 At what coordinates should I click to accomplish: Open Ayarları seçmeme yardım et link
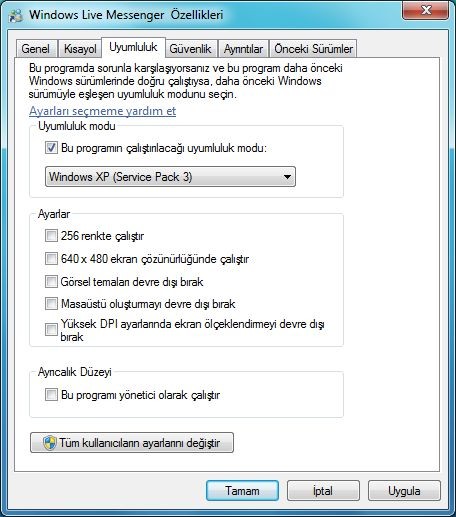(102, 111)
